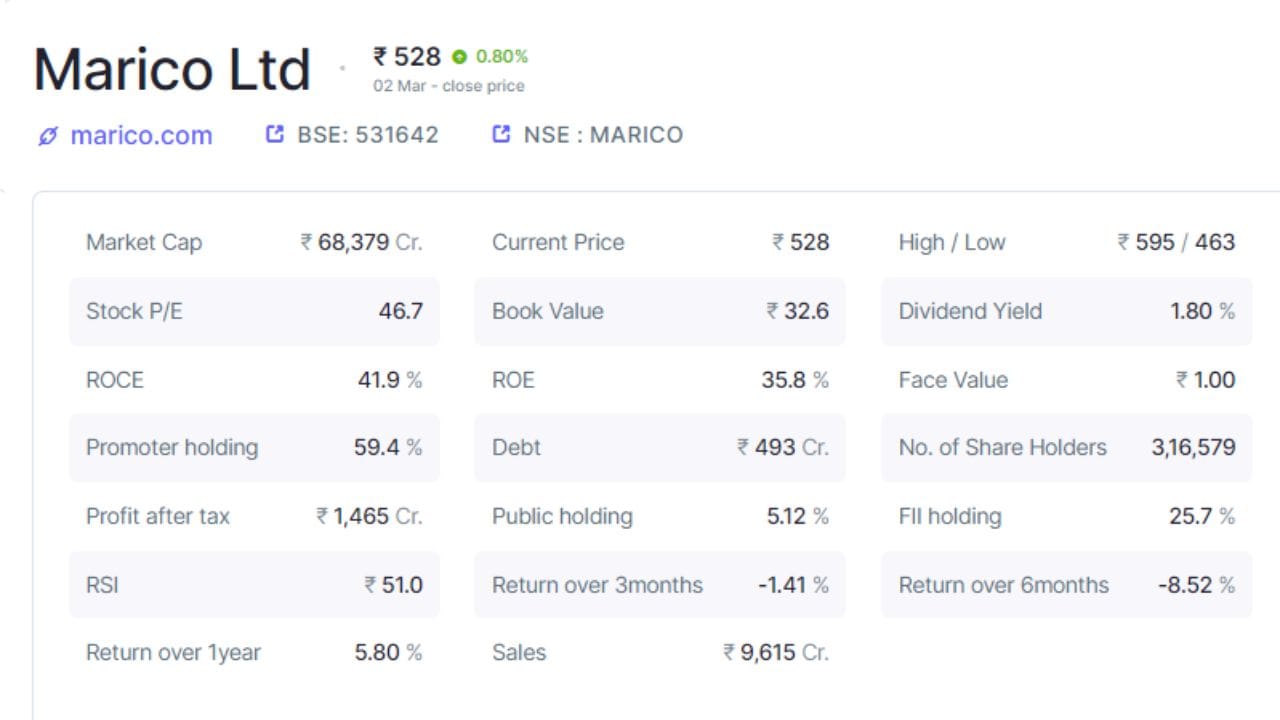This screenshot has height=720, width=1280.
Task: Click the rupee symbol next to Market Cap value
Action: [306, 242]
